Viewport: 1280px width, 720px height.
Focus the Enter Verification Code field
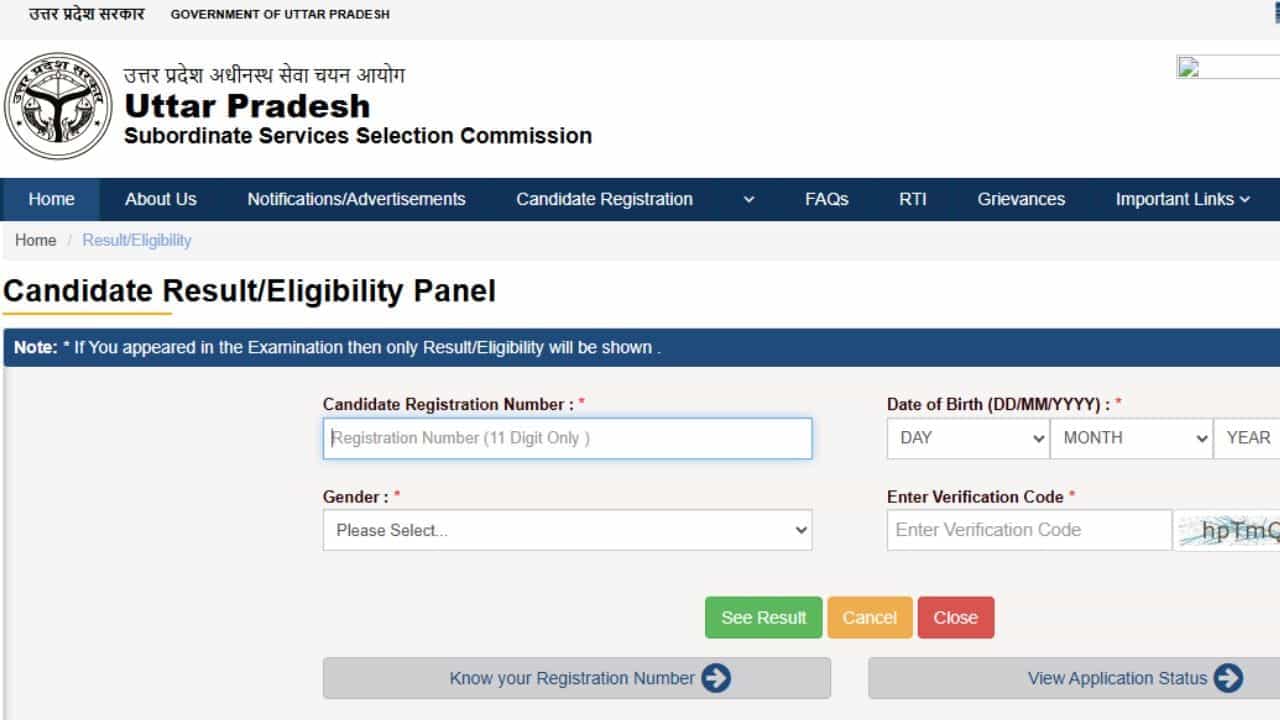pyautogui.click(x=1029, y=530)
